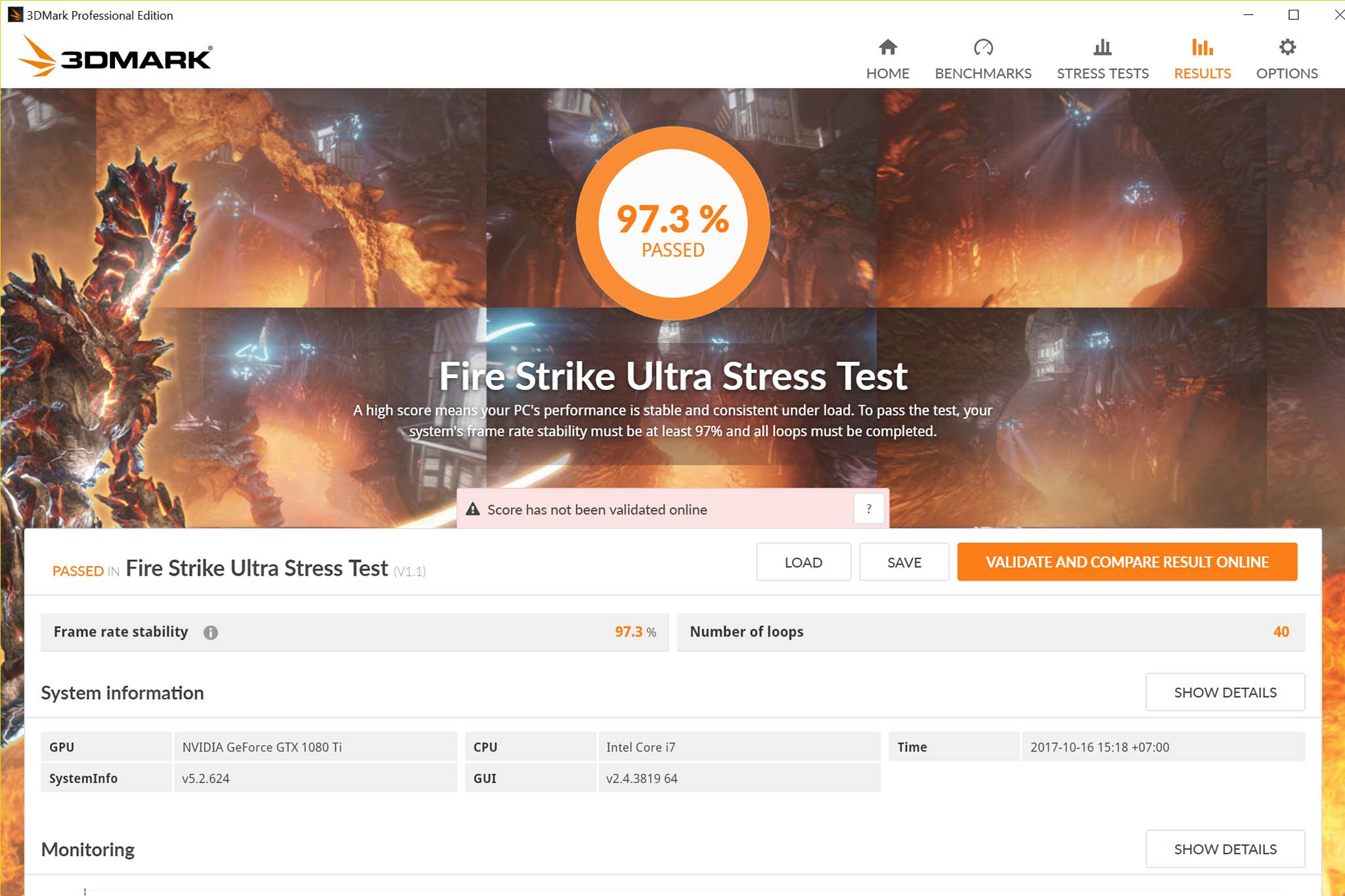This screenshot has height=896, width=1345.
Task: Click the SAVE button
Action: [904, 562]
